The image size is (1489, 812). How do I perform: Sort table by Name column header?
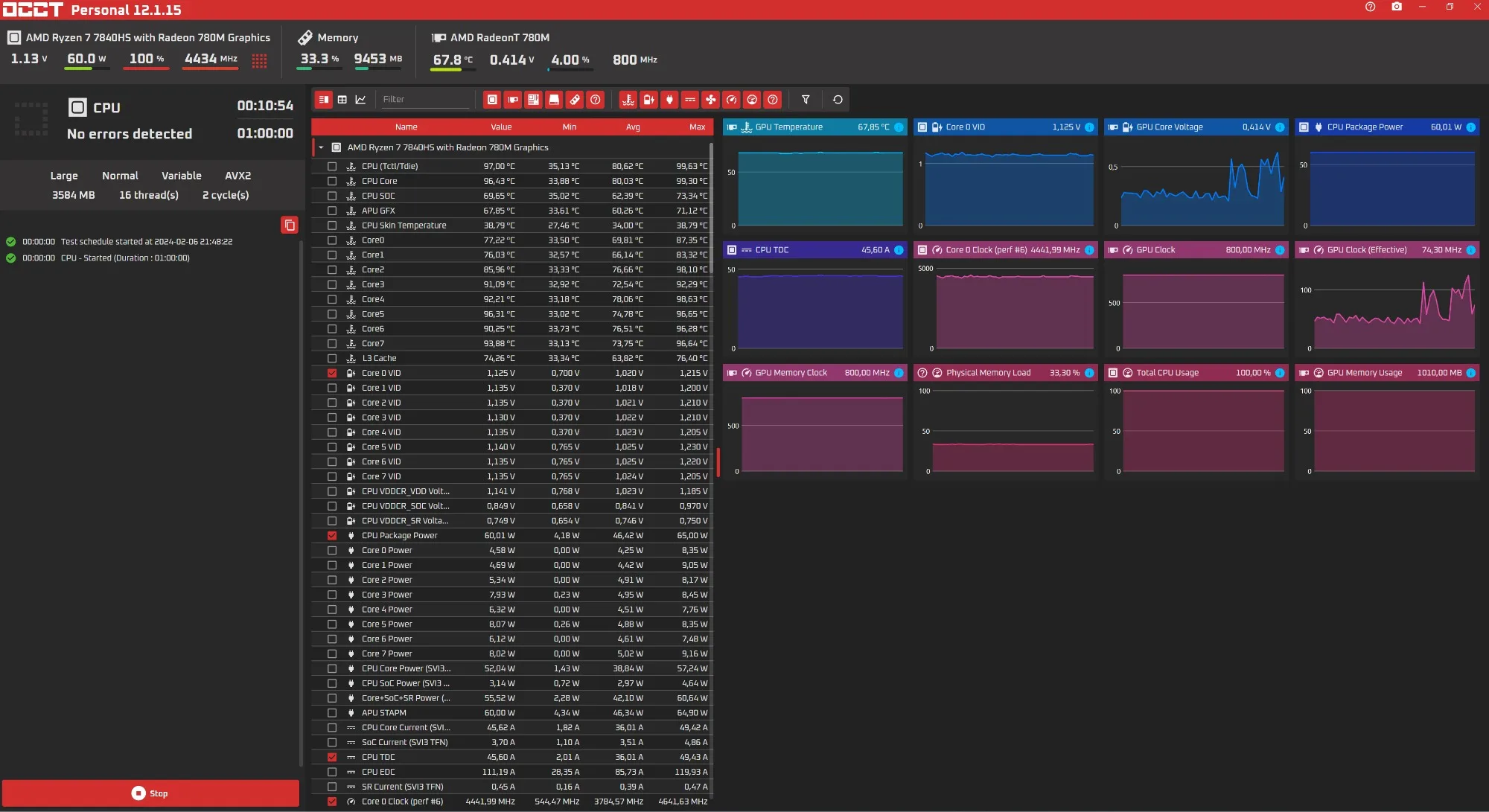(x=406, y=127)
